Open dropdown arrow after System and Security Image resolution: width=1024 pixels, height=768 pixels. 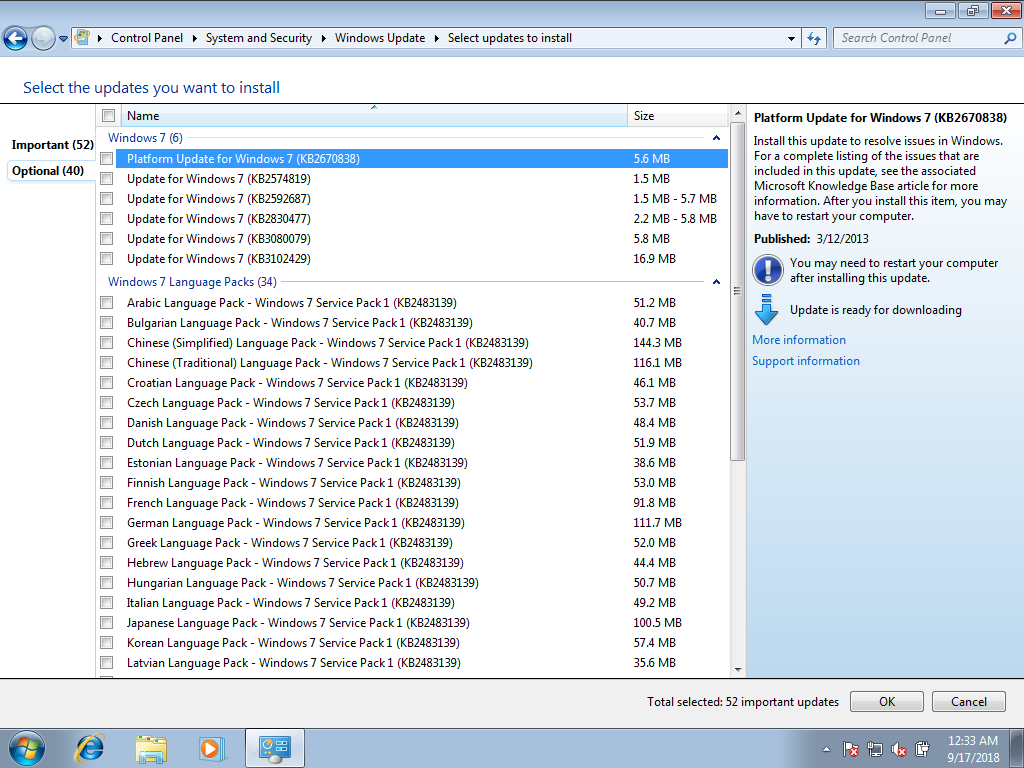point(324,39)
